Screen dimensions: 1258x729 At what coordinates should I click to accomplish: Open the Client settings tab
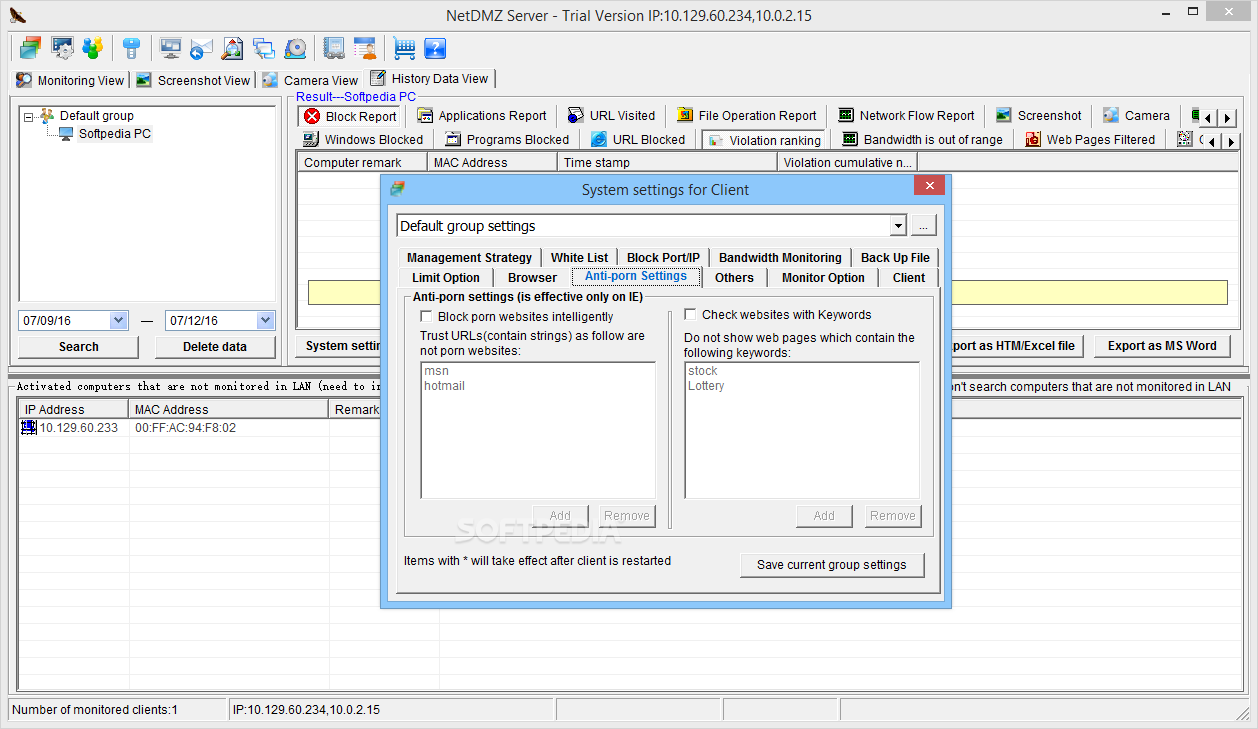click(909, 278)
